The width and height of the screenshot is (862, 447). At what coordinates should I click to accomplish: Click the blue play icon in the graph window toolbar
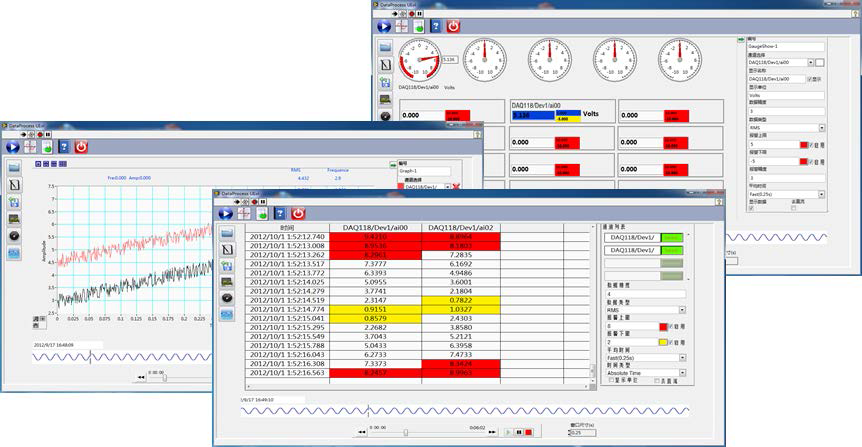tap(13, 147)
